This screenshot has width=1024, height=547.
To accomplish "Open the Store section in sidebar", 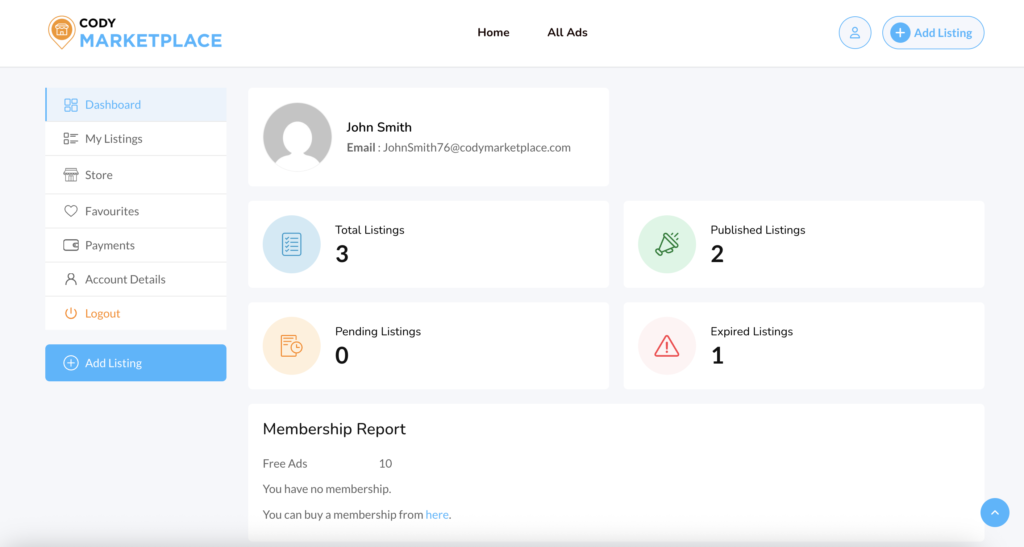I will [x=98, y=175].
